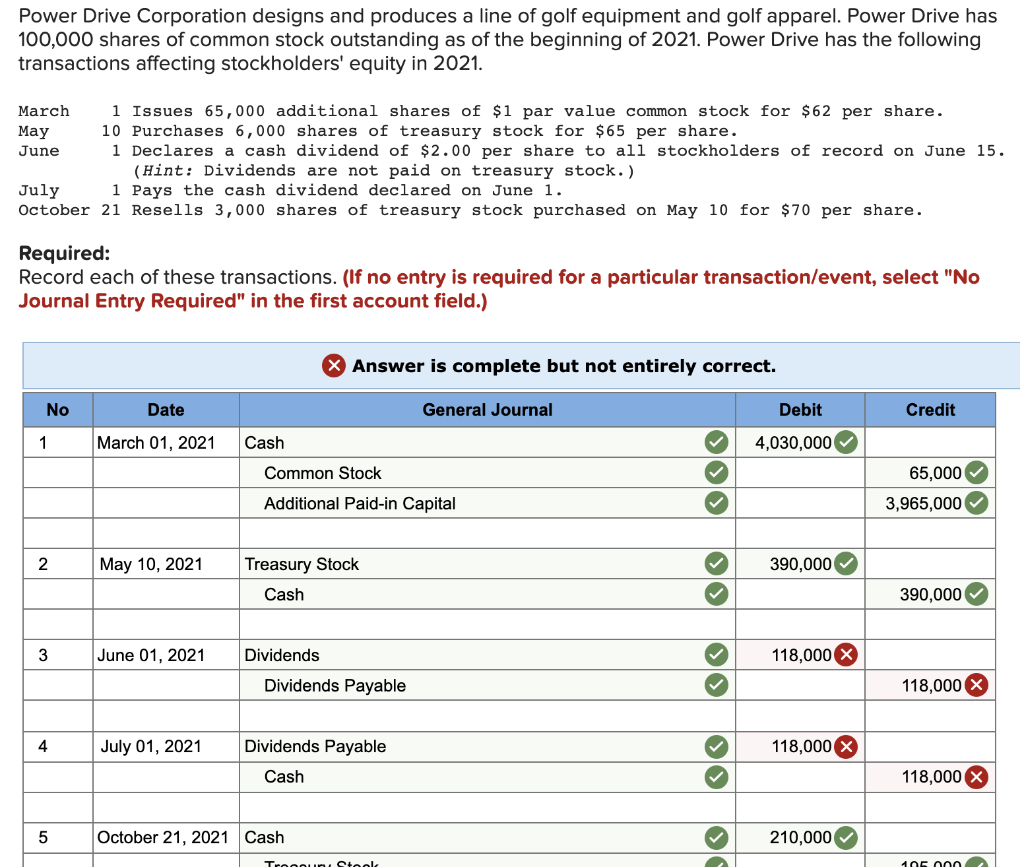The image size is (1024, 867).
Task: Click the 65,000 credit amount field
Action: (930, 472)
